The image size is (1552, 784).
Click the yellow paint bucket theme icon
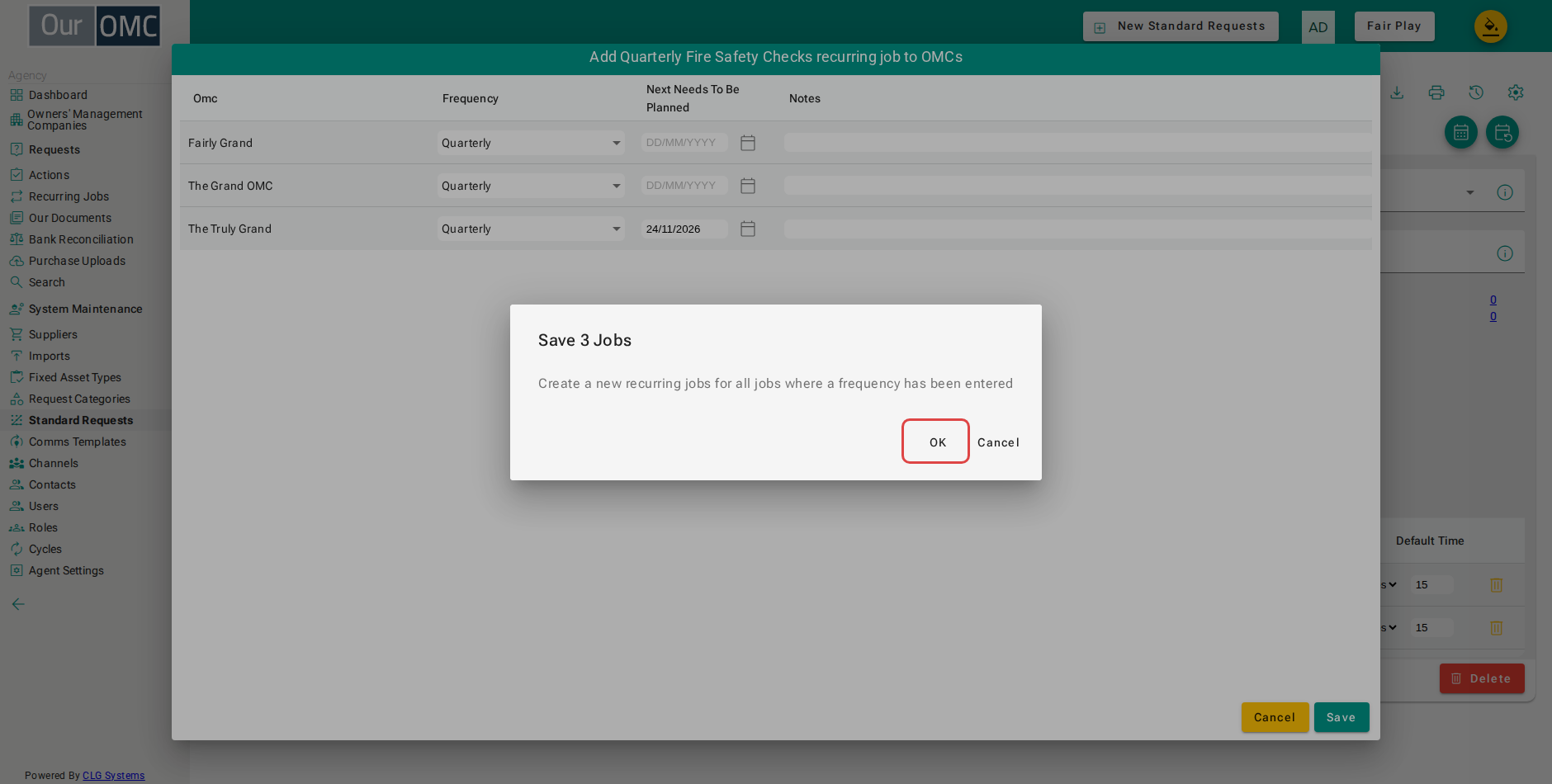pyautogui.click(x=1491, y=26)
